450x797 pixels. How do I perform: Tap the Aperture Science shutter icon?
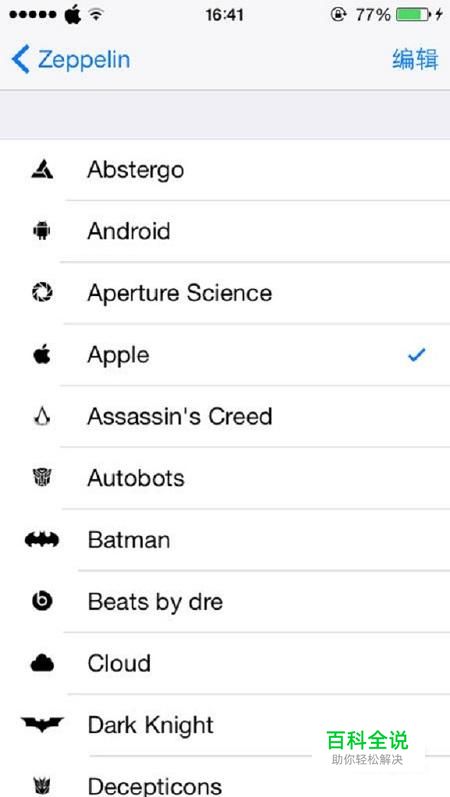point(42,293)
